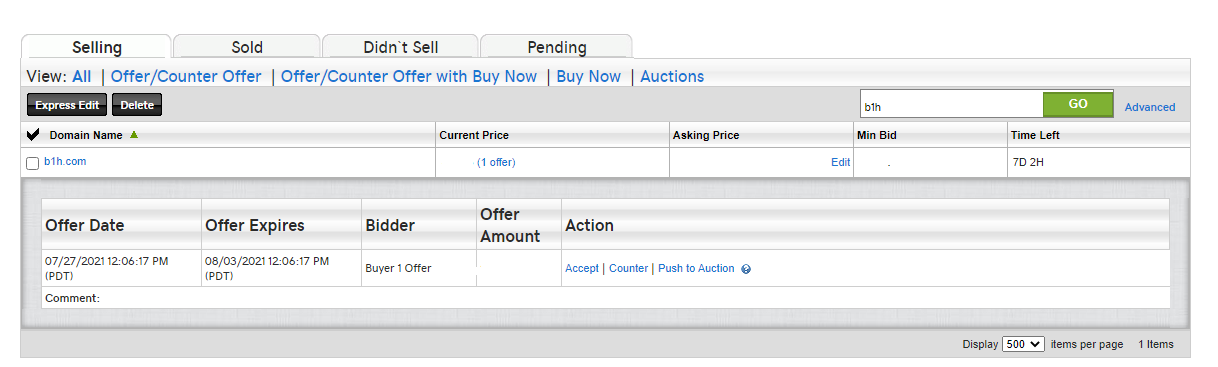
Task: Accept the Buyer 1 offer
Action: click(582, 268)
